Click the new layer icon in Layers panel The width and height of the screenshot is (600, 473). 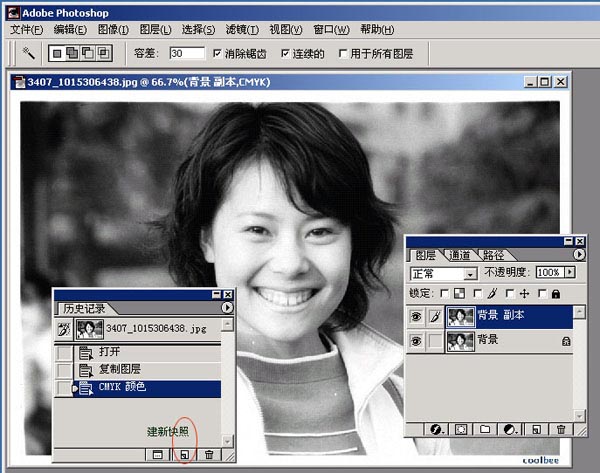(537, 429)
